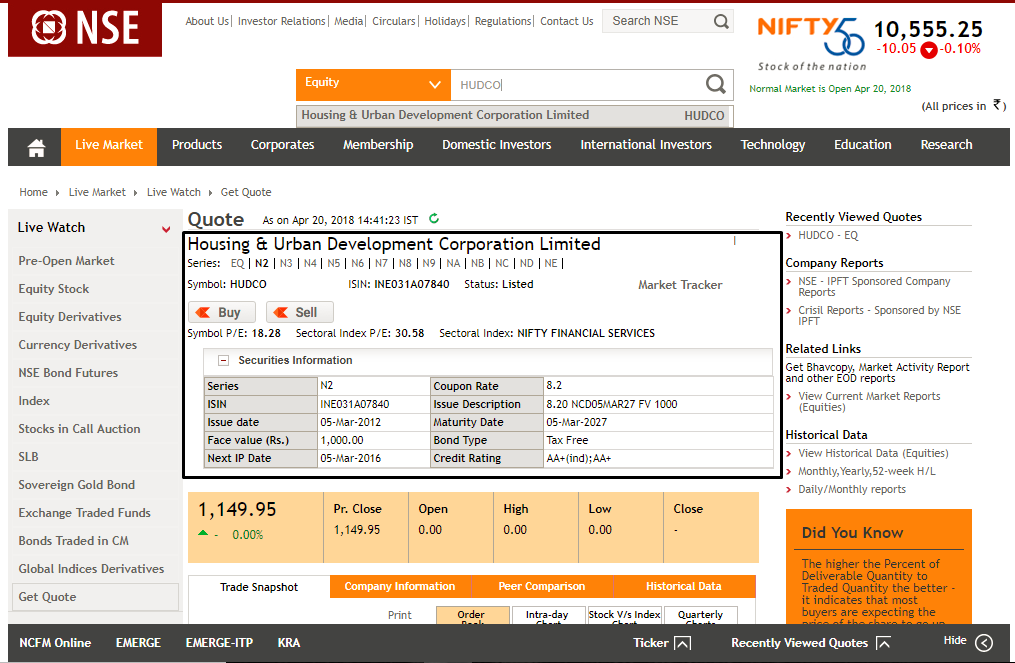Screen dimensions: 1015x663
Task: Open the Research menu
Action: [946, 145]
